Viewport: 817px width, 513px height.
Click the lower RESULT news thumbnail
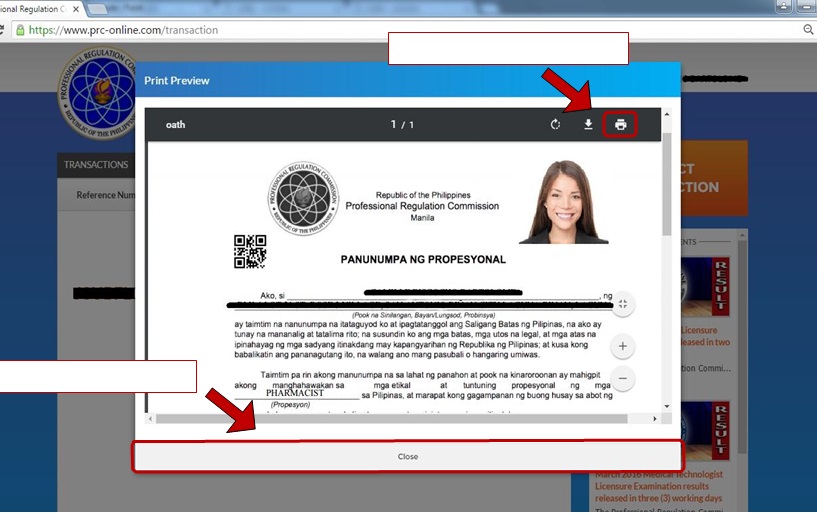tap(705, 431)
